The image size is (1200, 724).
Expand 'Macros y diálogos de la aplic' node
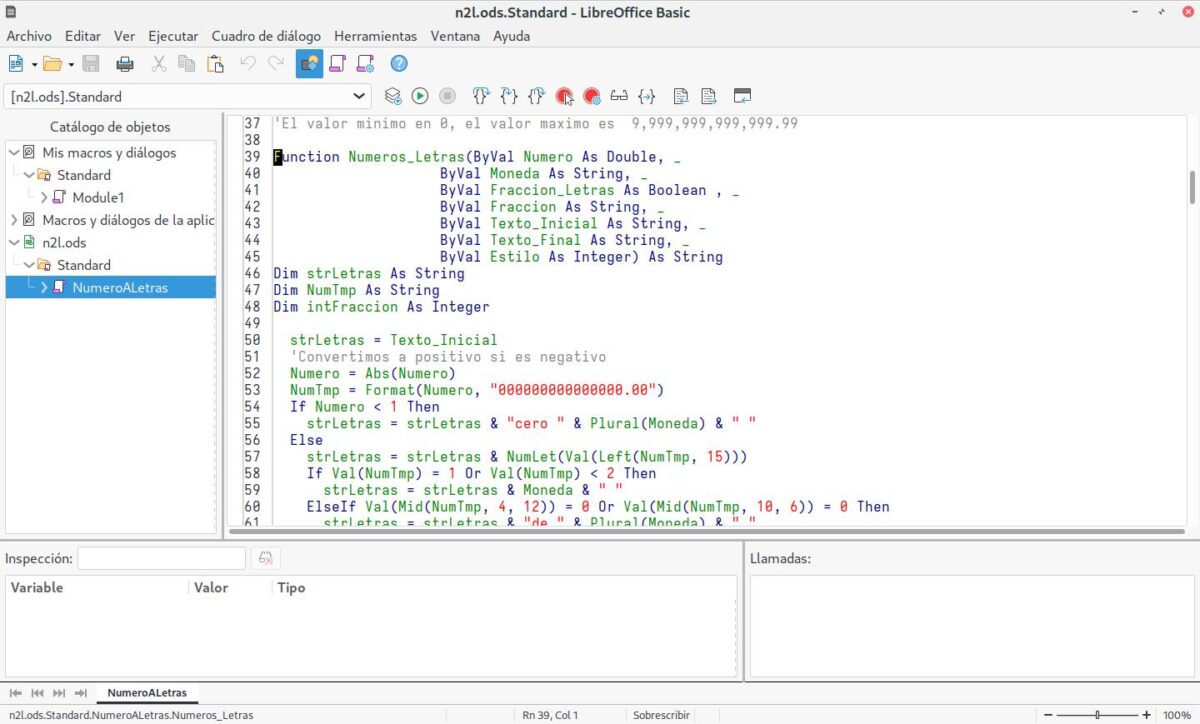[14, 220]
